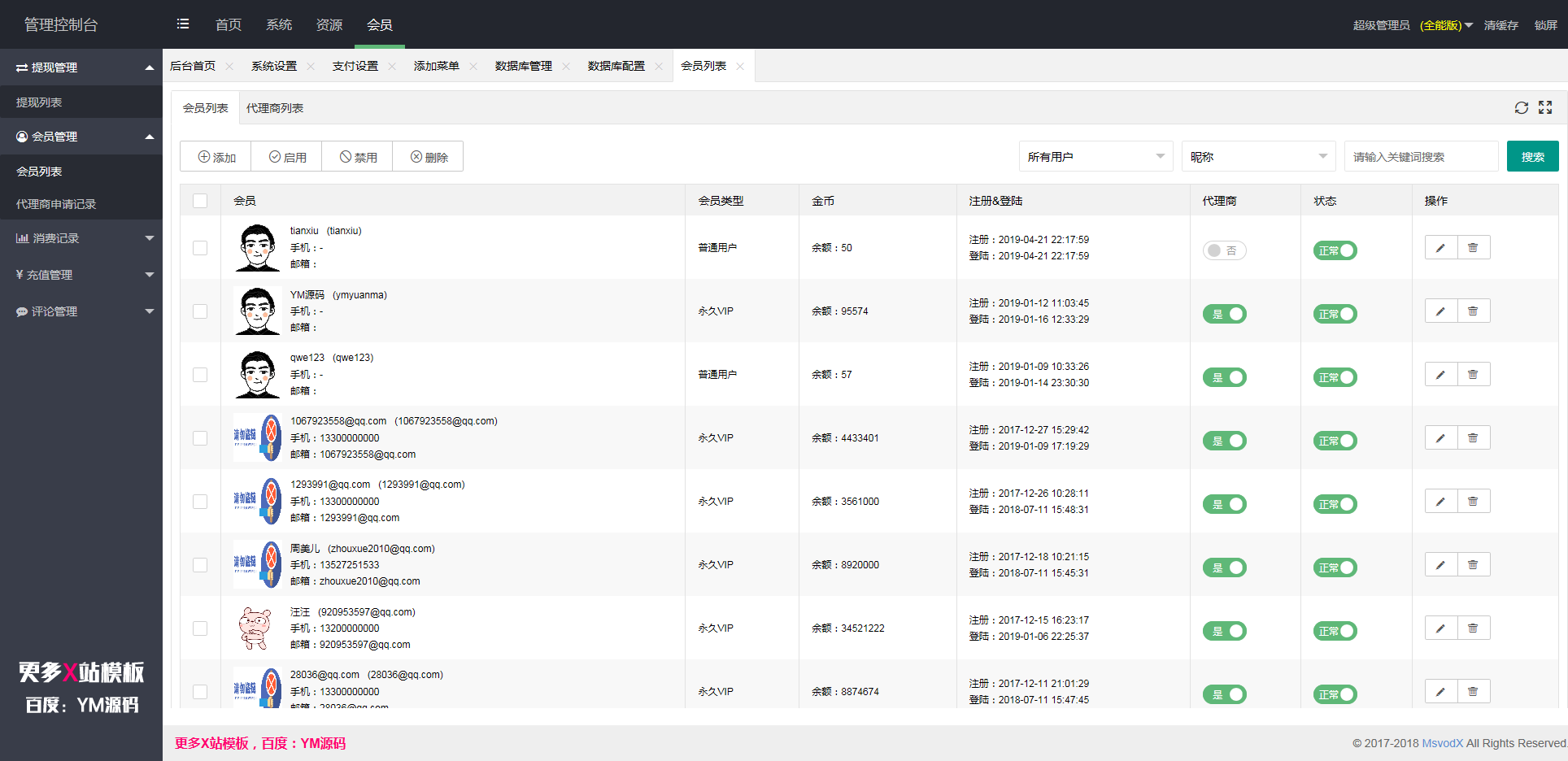Close the 数据库管理 tab
1568x761 pixels.
click(566, 67)
